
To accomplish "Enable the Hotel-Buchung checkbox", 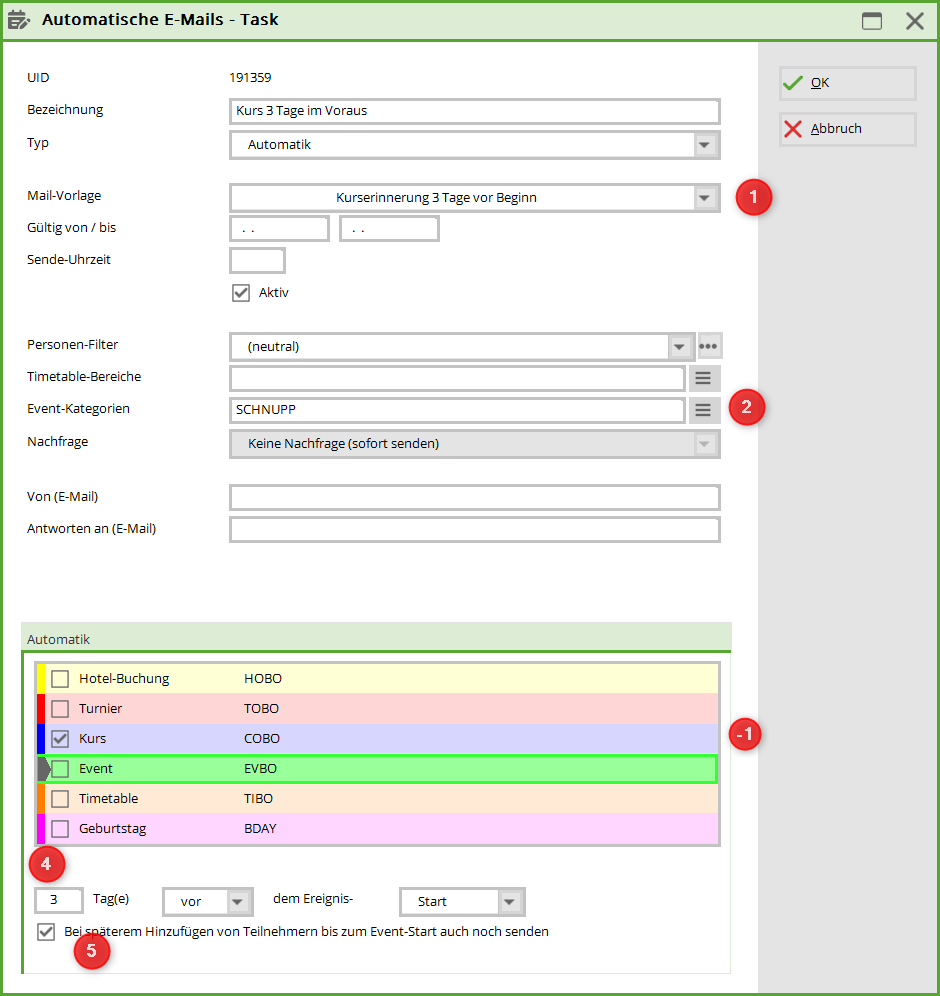I will click(60, 679).
